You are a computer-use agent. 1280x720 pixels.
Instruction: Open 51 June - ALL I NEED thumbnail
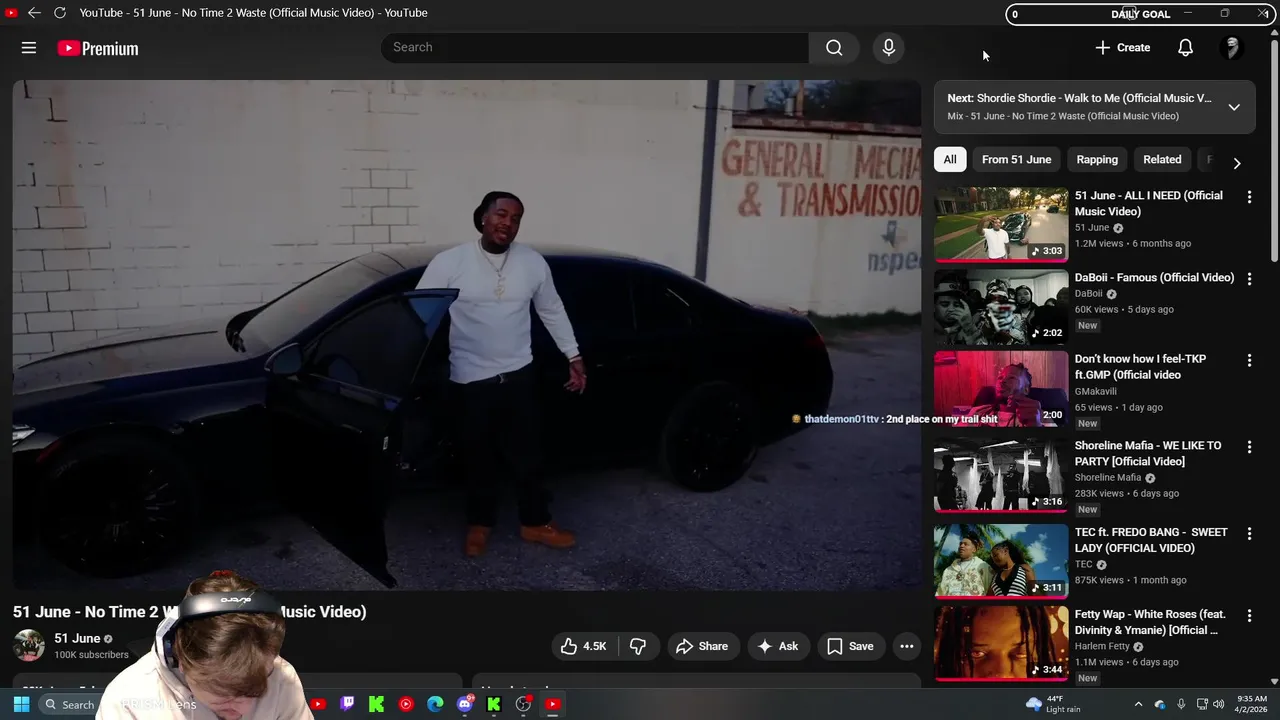pyautogui.click(x=1001, y=224)
